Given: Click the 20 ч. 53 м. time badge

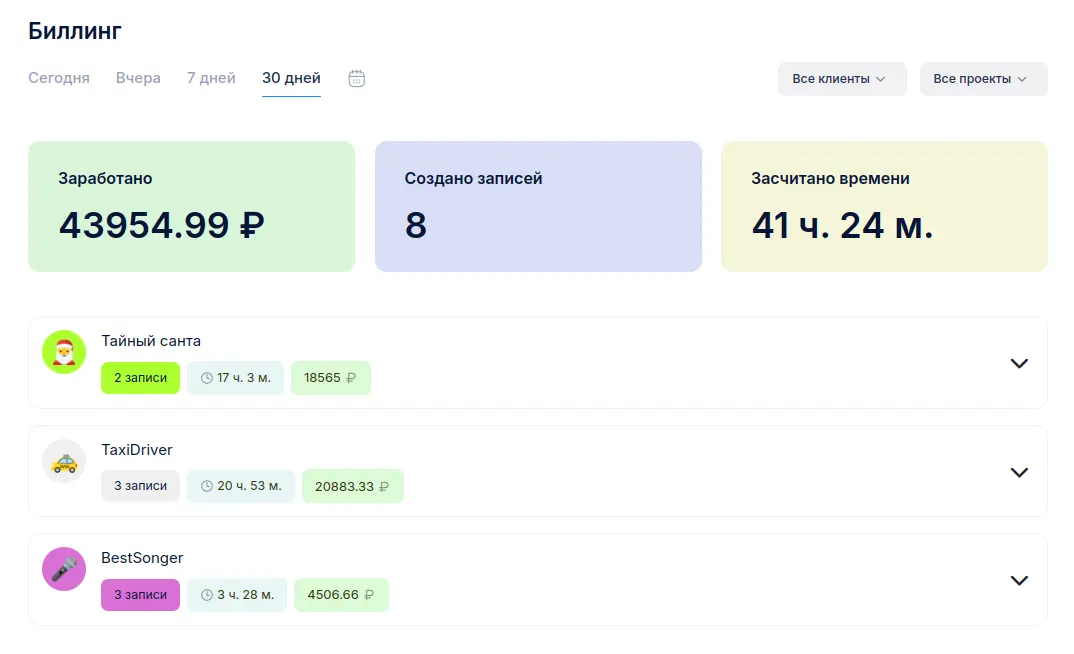Looking at the screenshot, I should point(241,486).
